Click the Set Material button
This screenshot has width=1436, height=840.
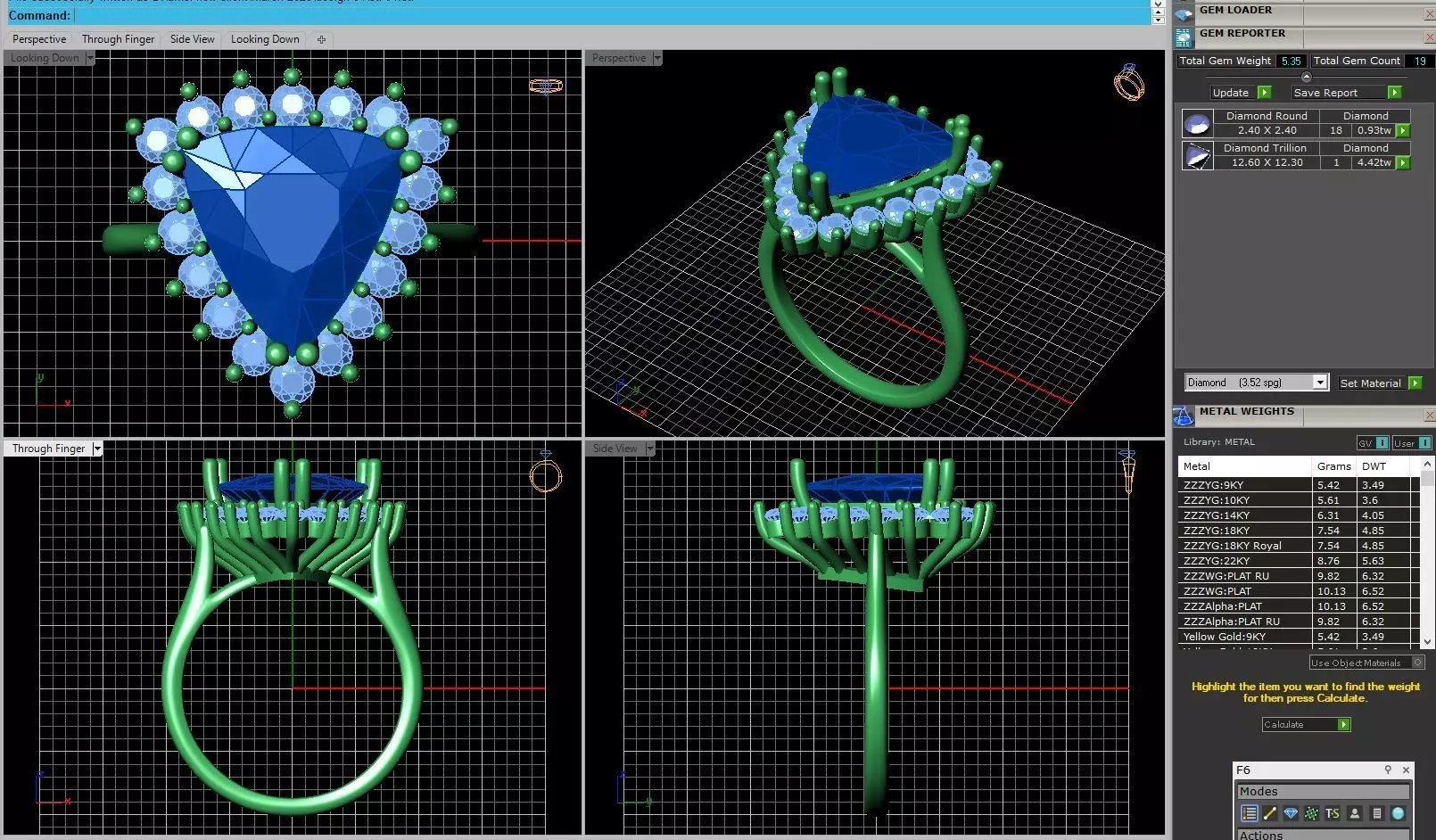(1371, 383)
